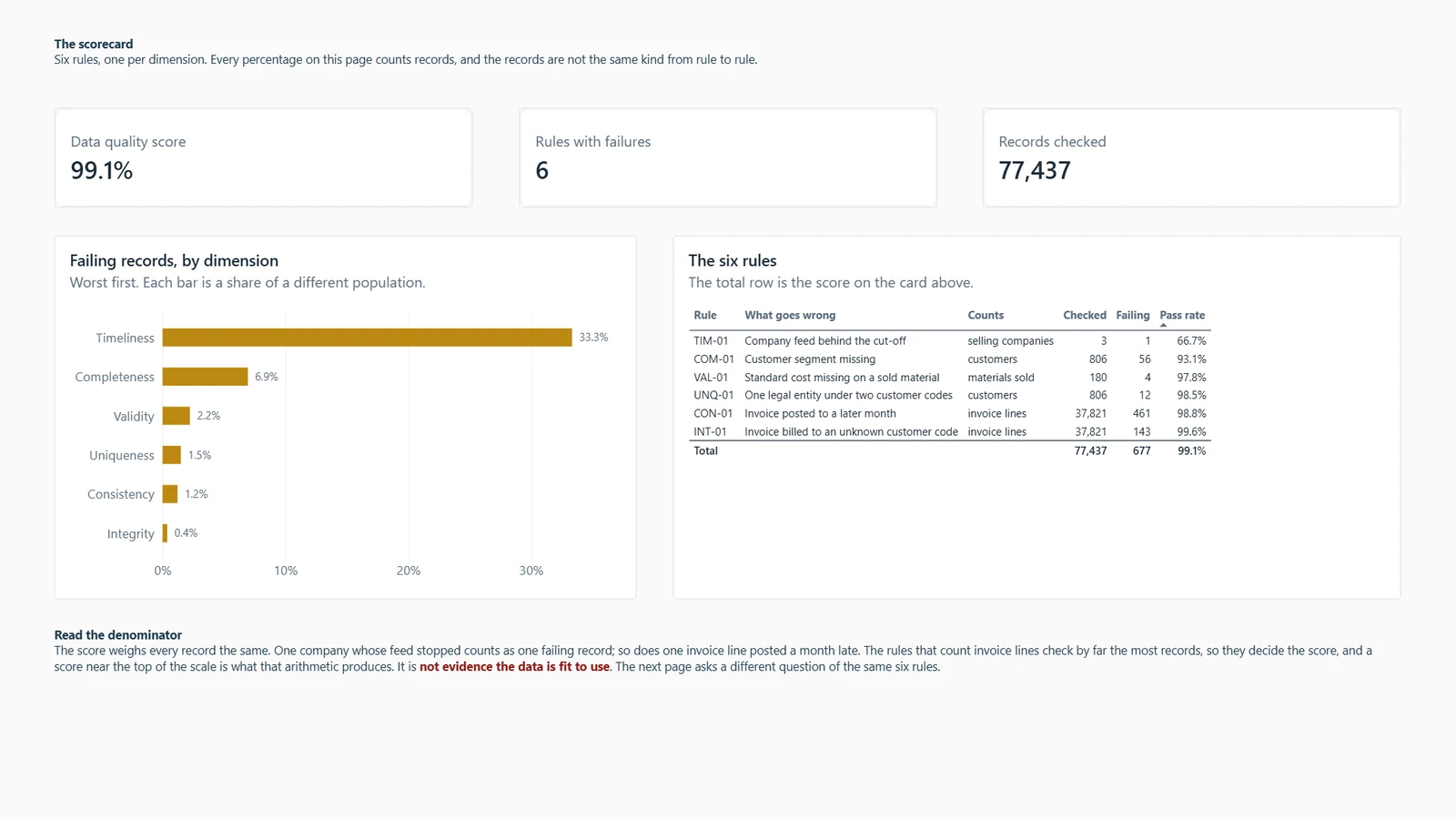Click the 6.9% Completeness bar label
The height and width of the screenshot is (819, 1456).
pos(267,377)
